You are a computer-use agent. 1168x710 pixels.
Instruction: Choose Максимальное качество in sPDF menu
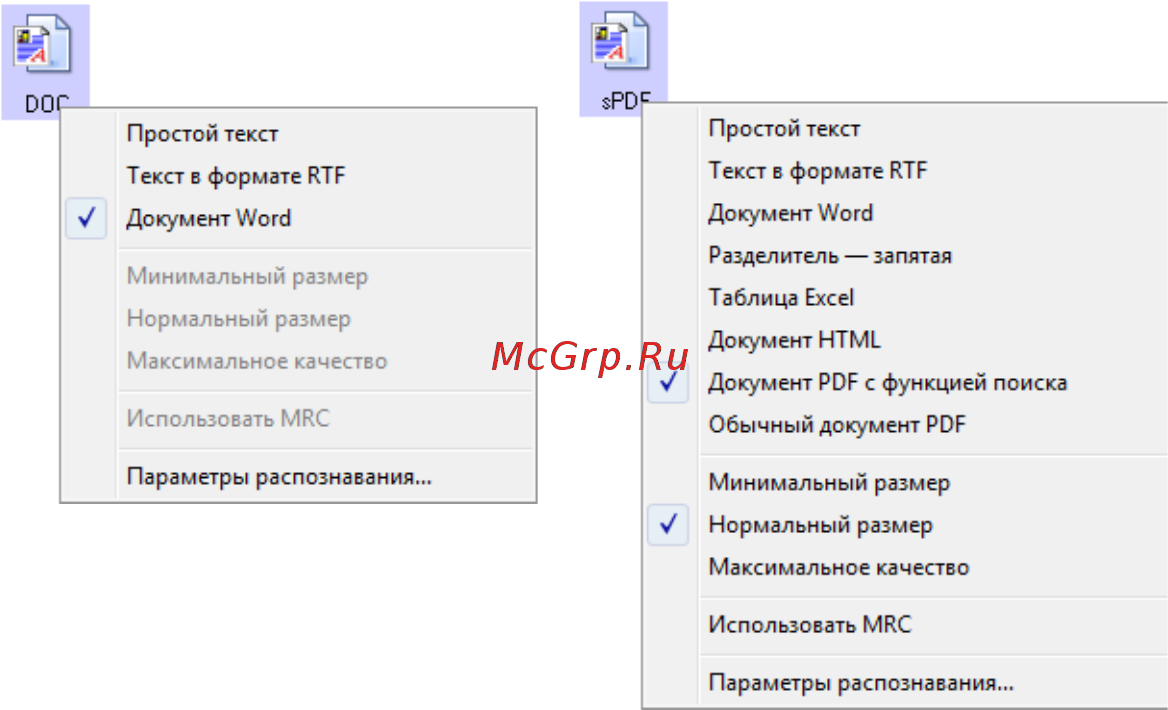(x=905, y=568)
